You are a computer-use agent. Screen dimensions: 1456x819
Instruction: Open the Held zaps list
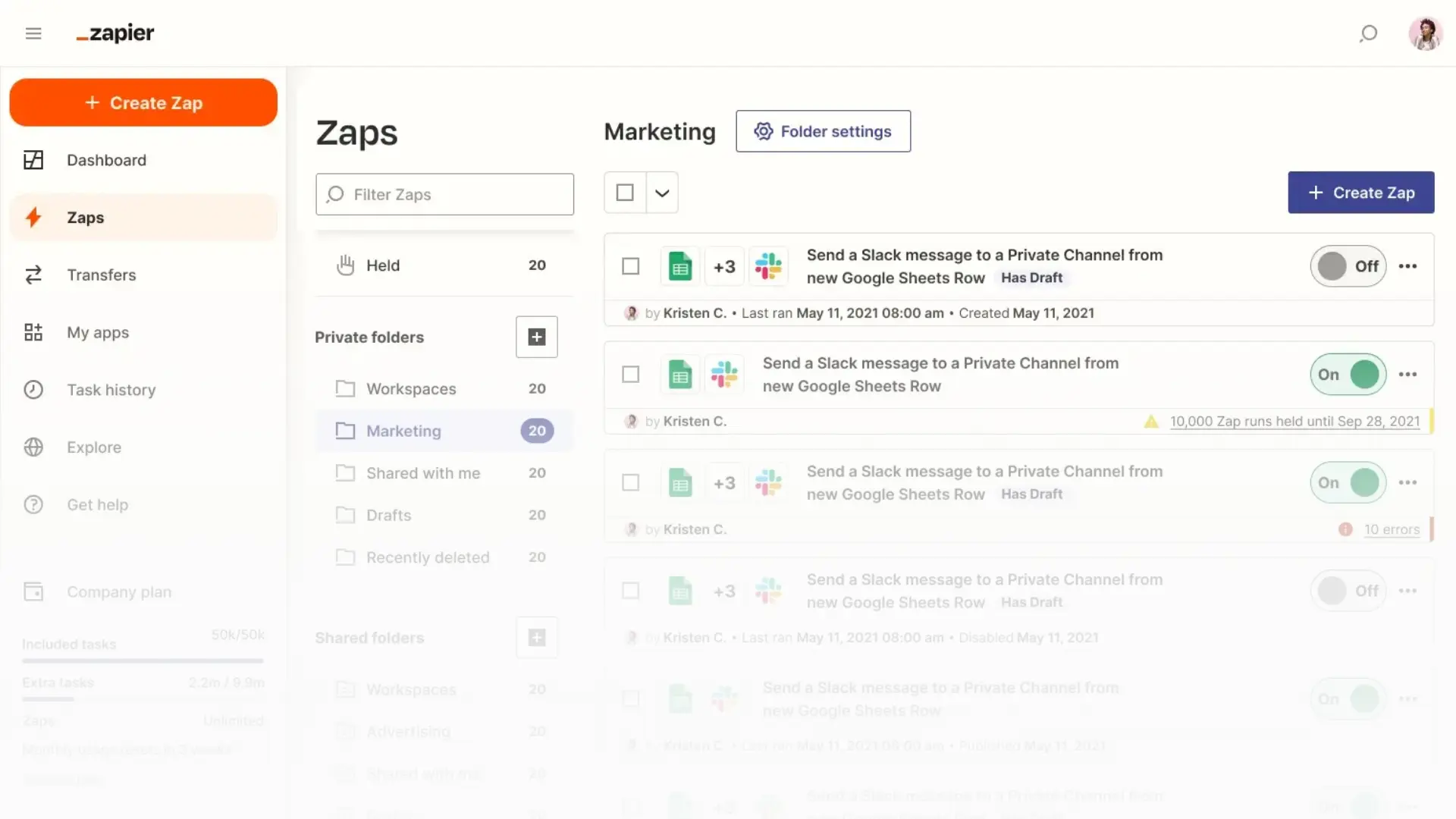(444, 265)
